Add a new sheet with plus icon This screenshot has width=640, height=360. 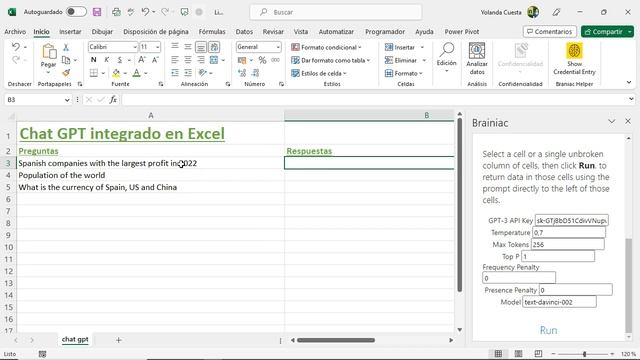(118, 340)
